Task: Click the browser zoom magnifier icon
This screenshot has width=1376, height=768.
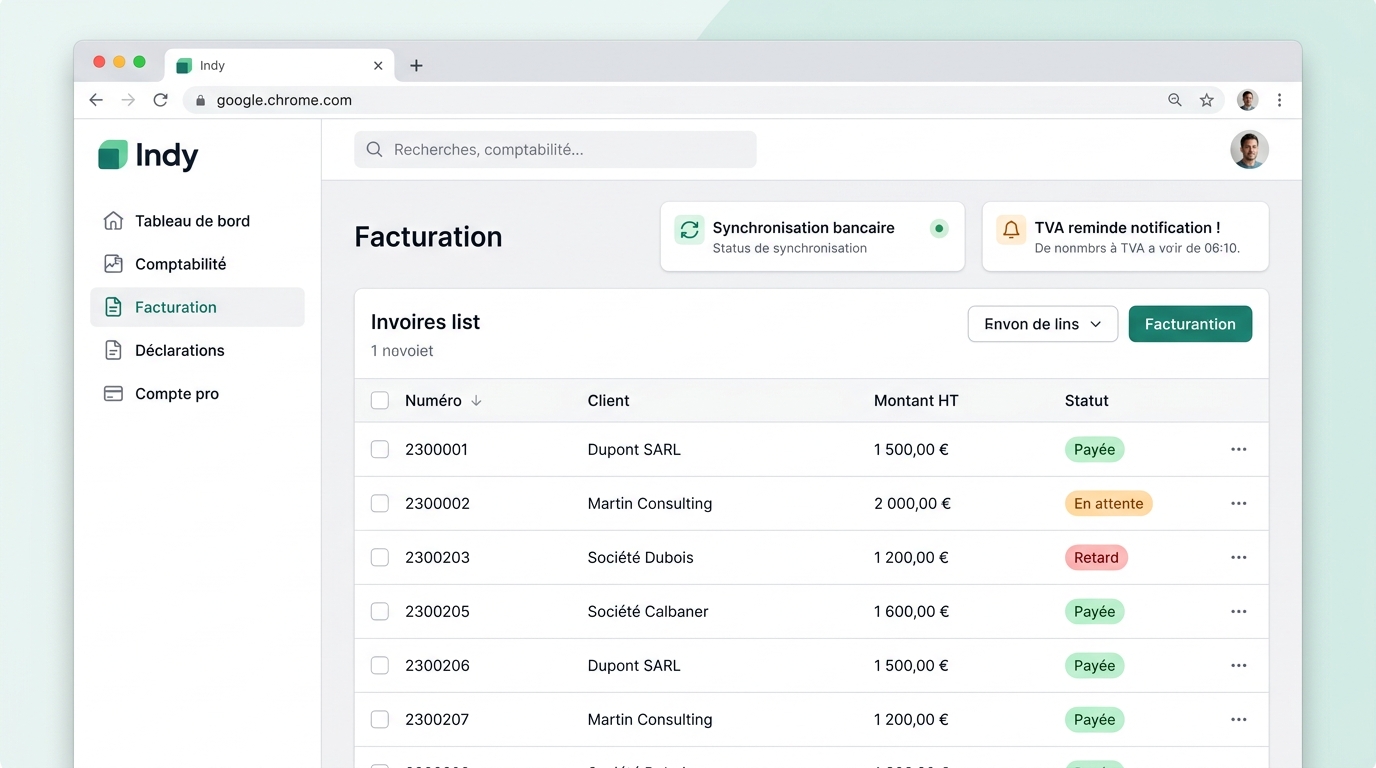Action: coord(1175,100)
